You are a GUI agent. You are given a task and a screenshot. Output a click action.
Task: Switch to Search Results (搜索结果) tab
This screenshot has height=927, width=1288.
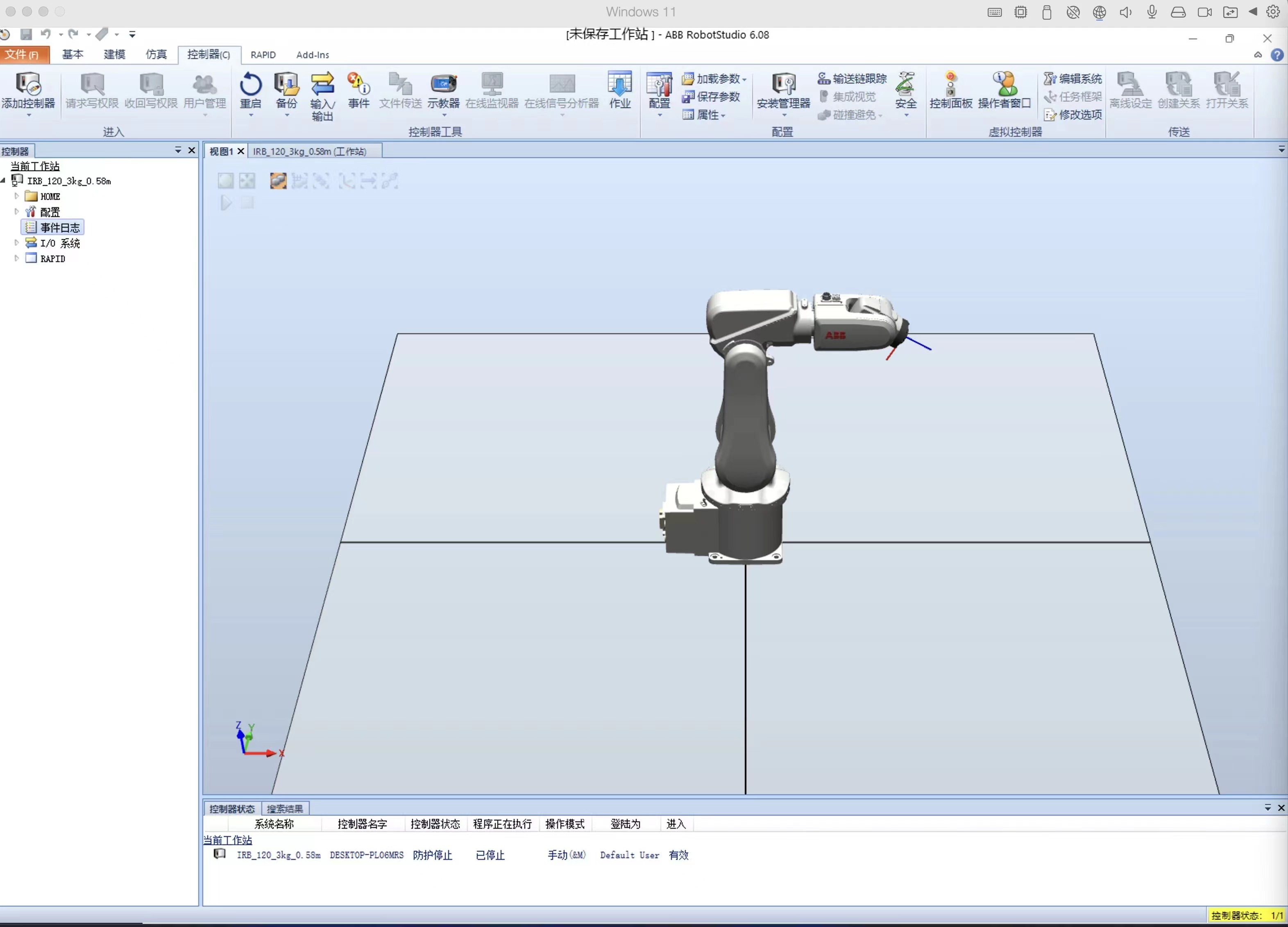pyautogui.click(x=285, y=808)
